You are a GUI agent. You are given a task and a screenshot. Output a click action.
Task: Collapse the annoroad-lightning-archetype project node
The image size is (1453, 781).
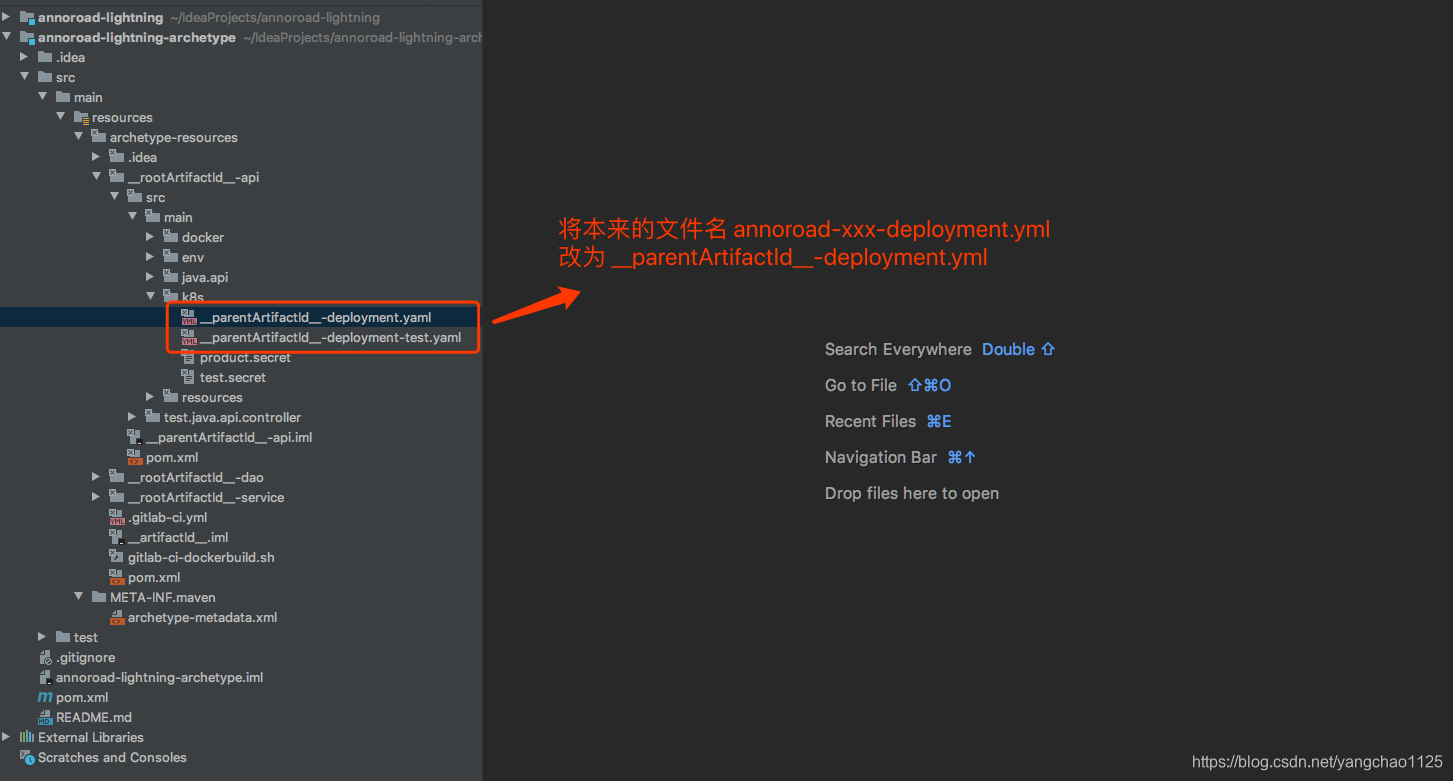(x=7, y=37)
